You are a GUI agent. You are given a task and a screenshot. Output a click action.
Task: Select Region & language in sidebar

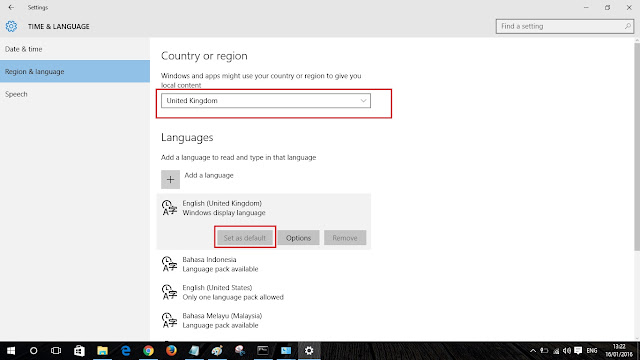tap(75, 71)
